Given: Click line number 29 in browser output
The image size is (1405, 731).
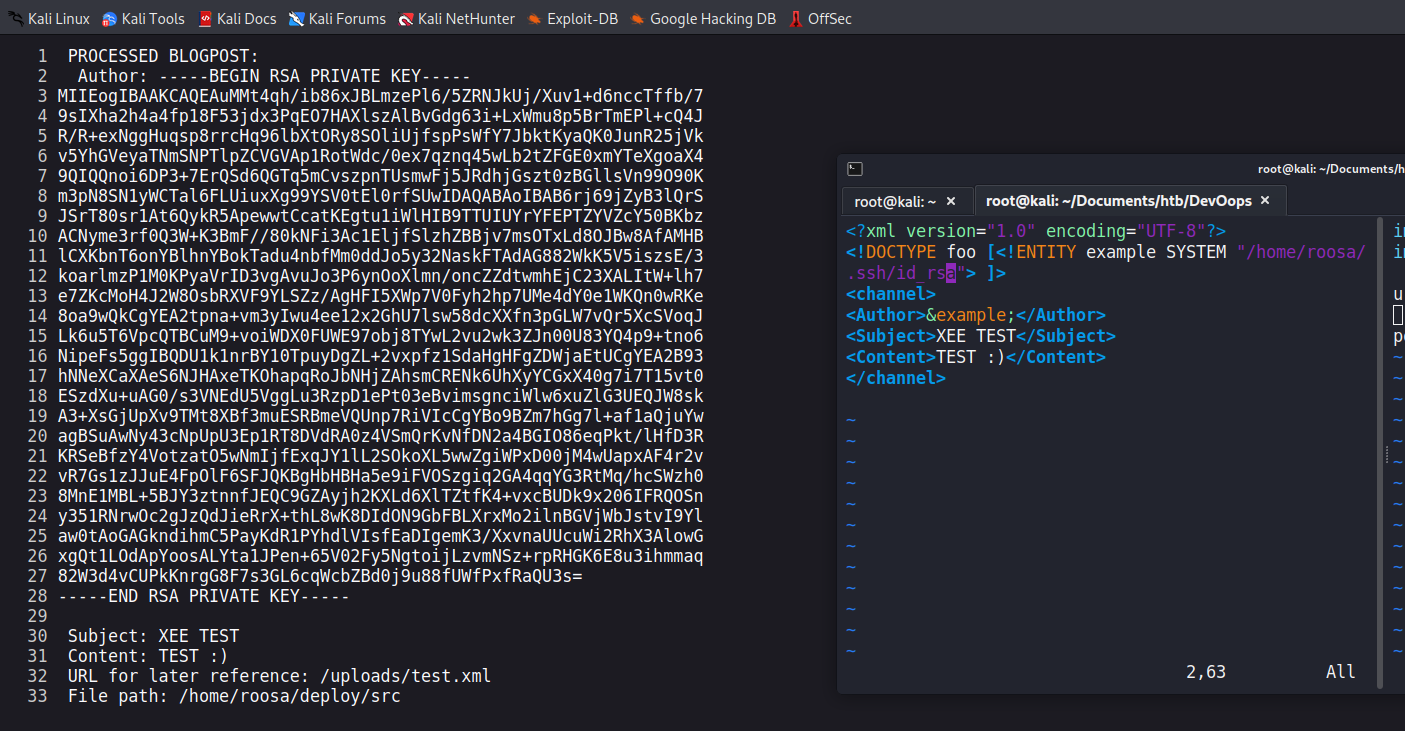Looking at the screenshot, I should pyautogui.click(x=38, y=616).
